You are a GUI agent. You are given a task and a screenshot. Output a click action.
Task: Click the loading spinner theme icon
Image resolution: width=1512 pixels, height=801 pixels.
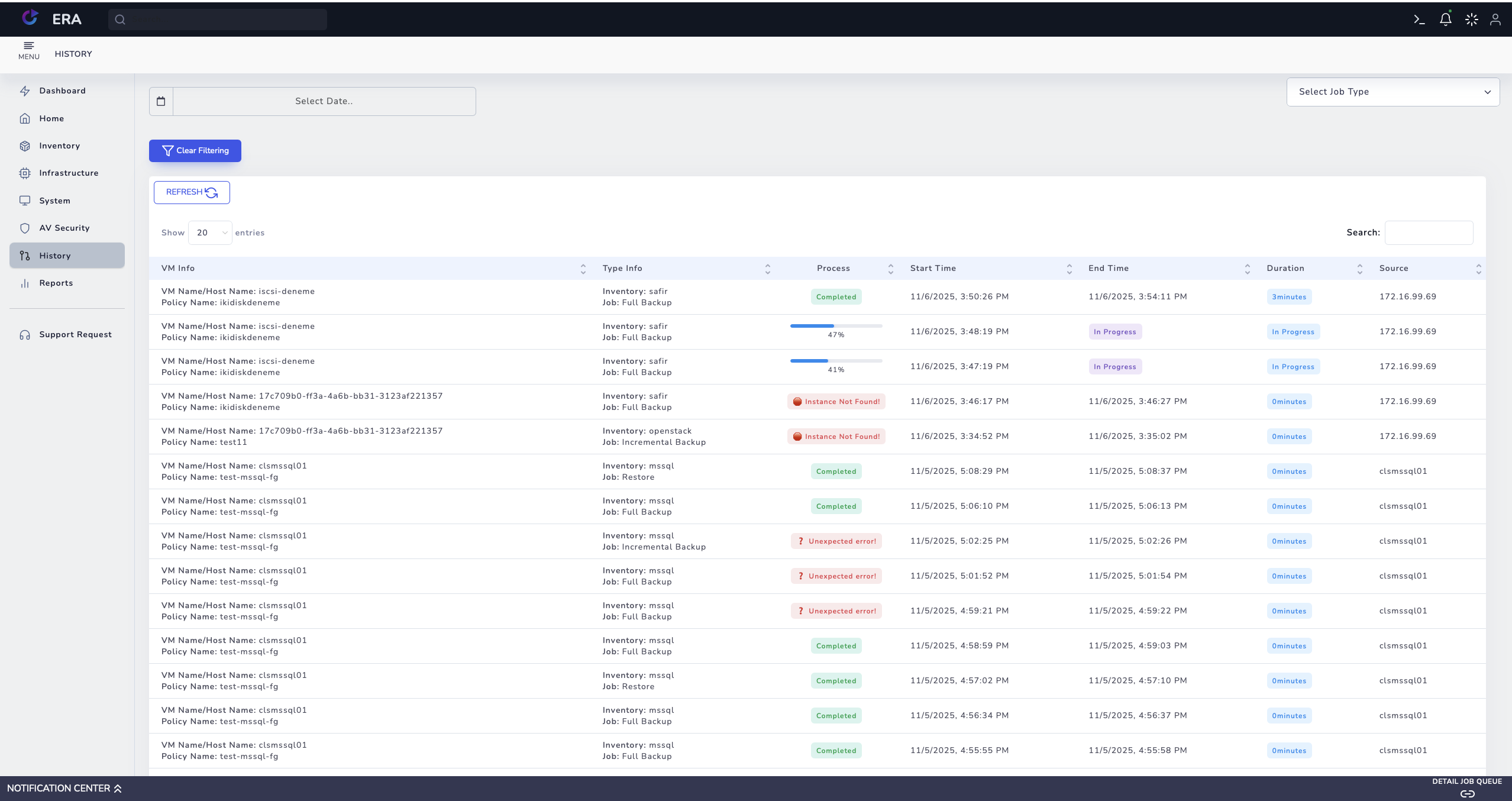[x=1471, y=20]
